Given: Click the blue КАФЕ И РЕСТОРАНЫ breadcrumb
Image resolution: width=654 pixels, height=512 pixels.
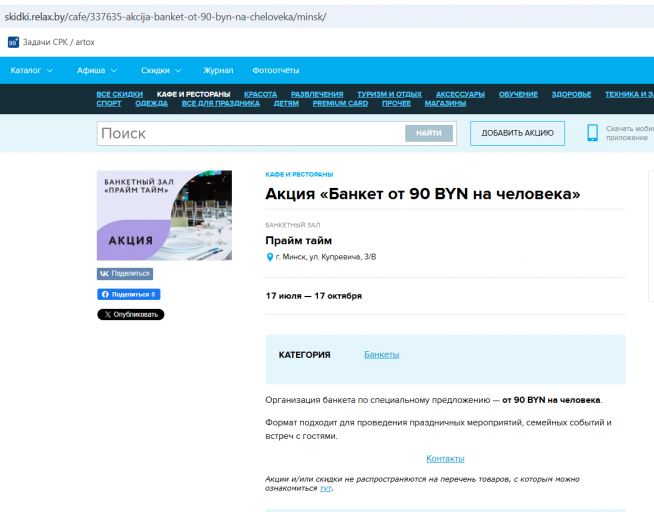Looking at the screenshot, I should (x=299, y=174).
